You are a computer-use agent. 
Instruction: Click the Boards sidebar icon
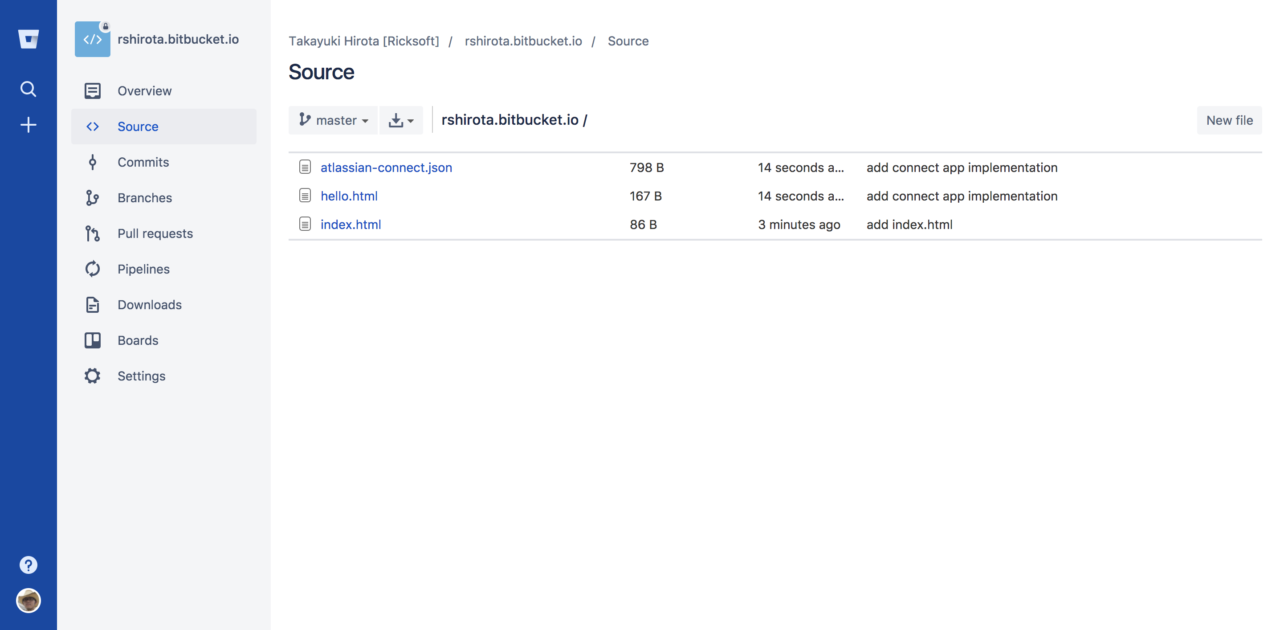point(93,341)
